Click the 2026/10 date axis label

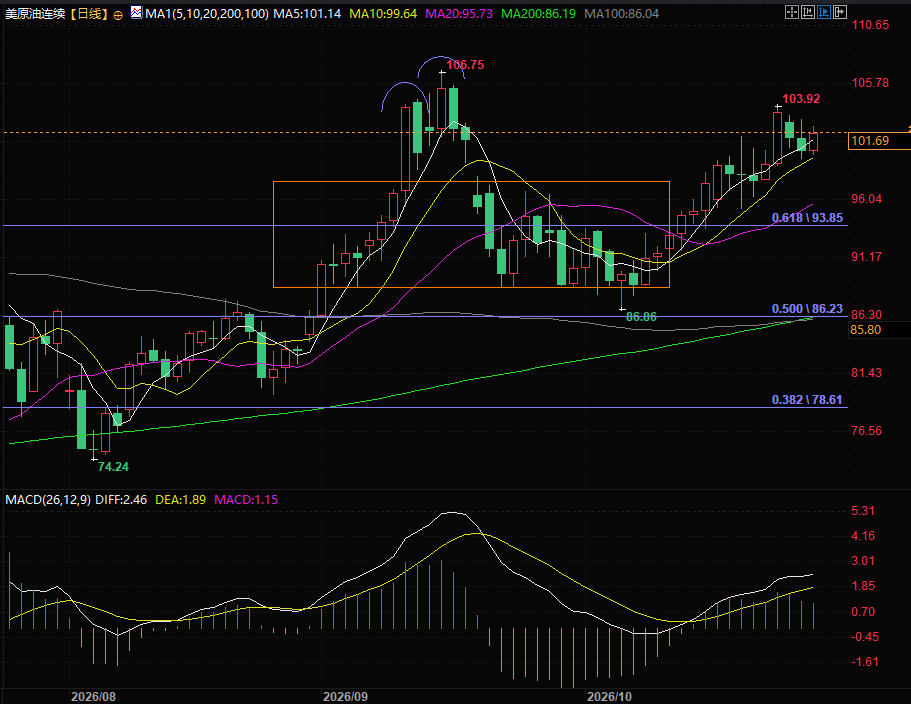[609, 696]
